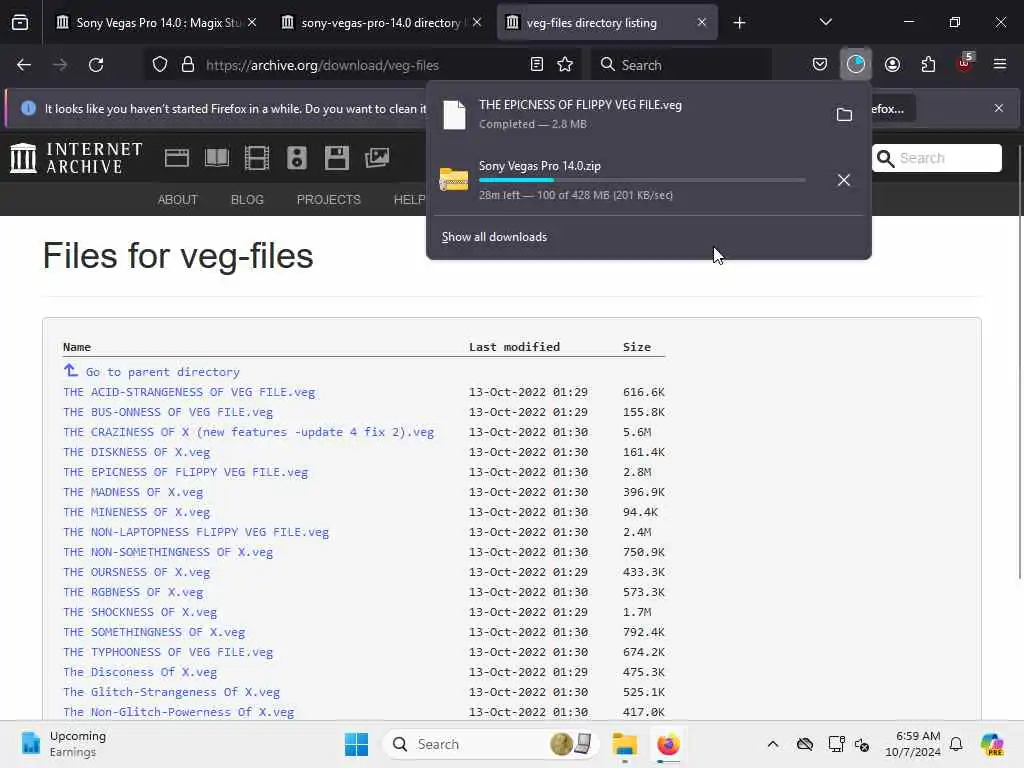
Task: Open the Internet Archive Web icon
Action: [x=176, y=158]
